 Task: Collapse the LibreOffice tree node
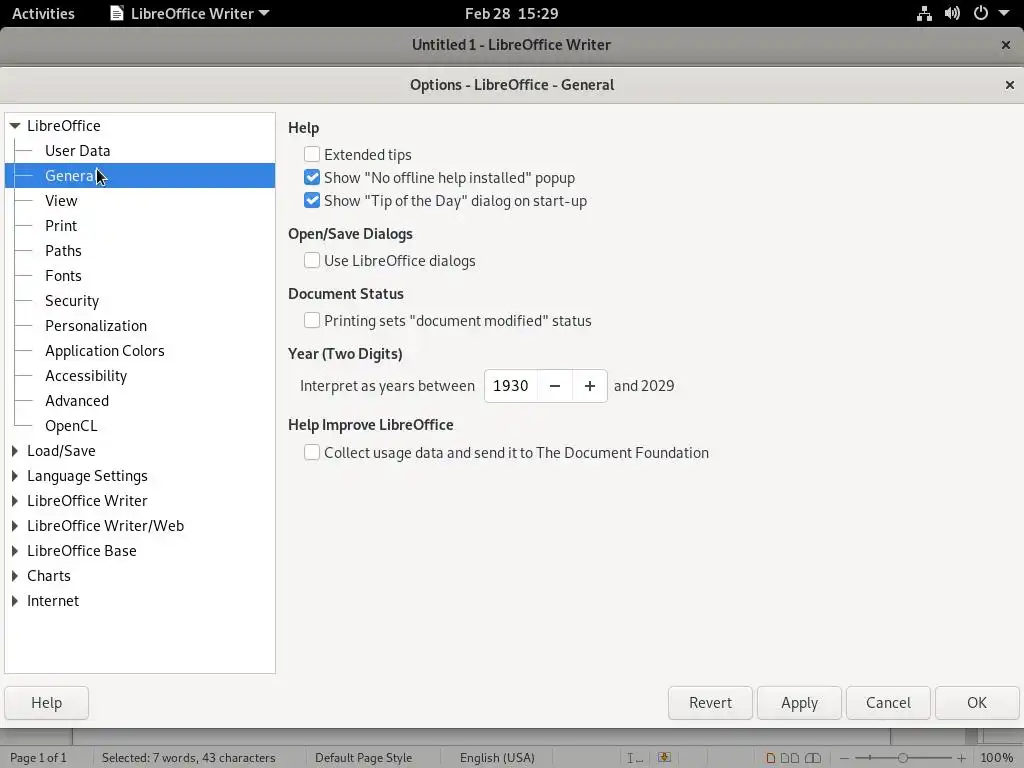pyautogui.click(x=15, y=125)
